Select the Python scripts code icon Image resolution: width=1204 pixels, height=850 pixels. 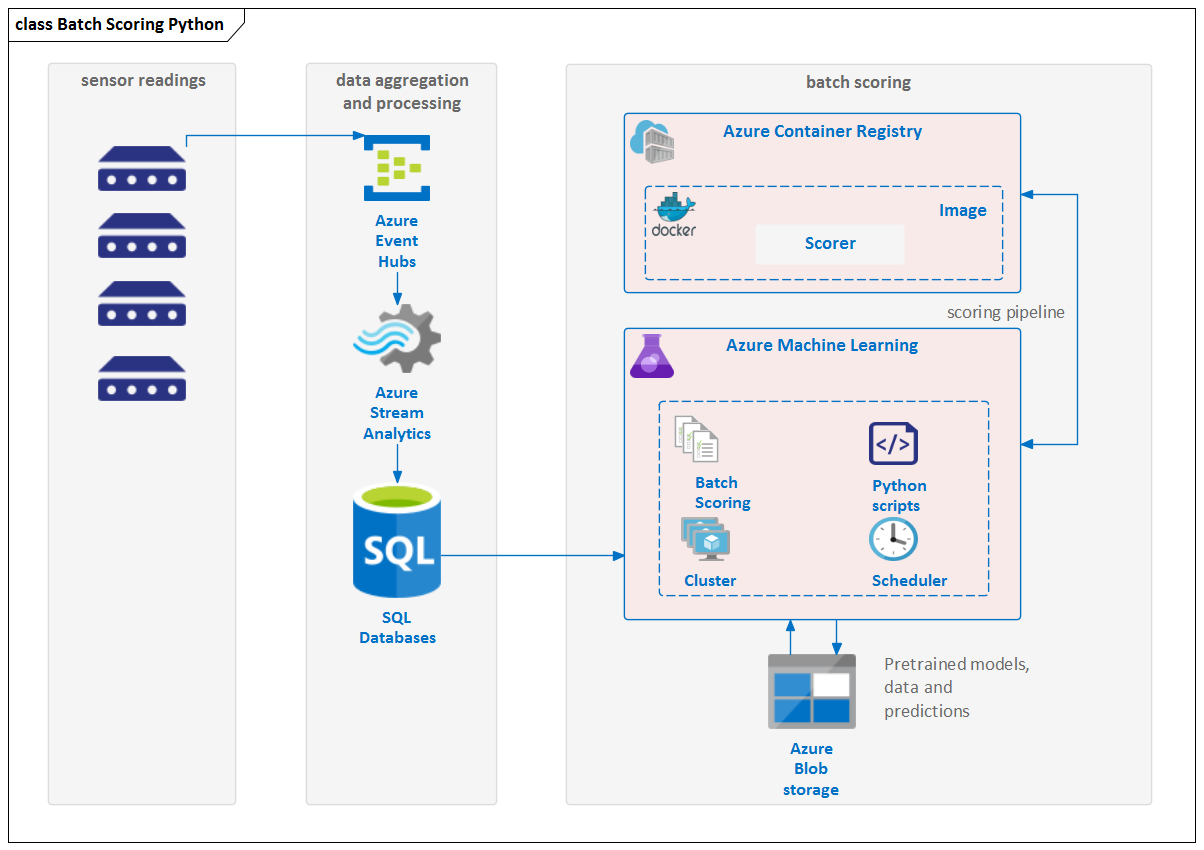coord(893,444)
